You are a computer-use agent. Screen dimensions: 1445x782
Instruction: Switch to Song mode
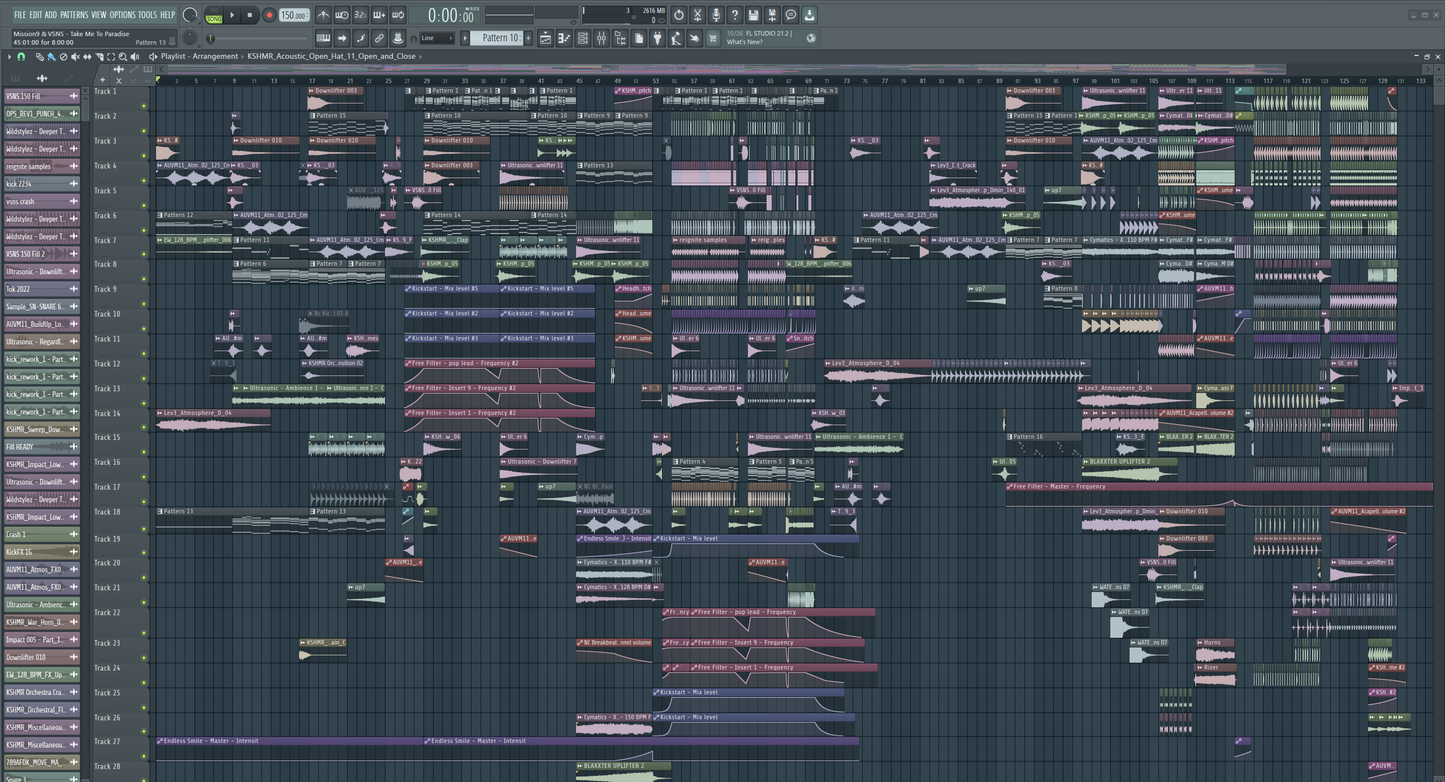213,18
